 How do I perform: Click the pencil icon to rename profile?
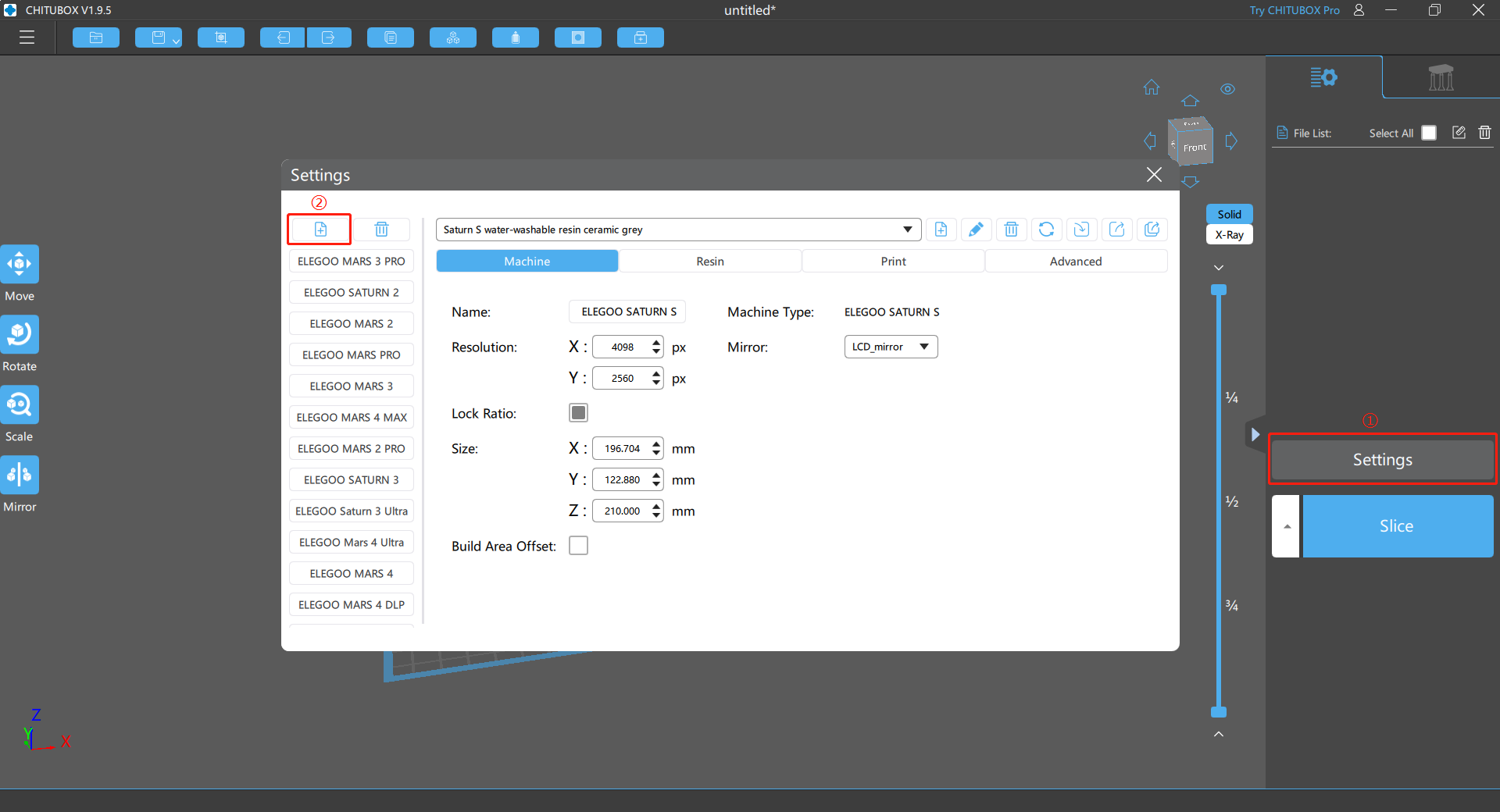[x=976, y=230]
